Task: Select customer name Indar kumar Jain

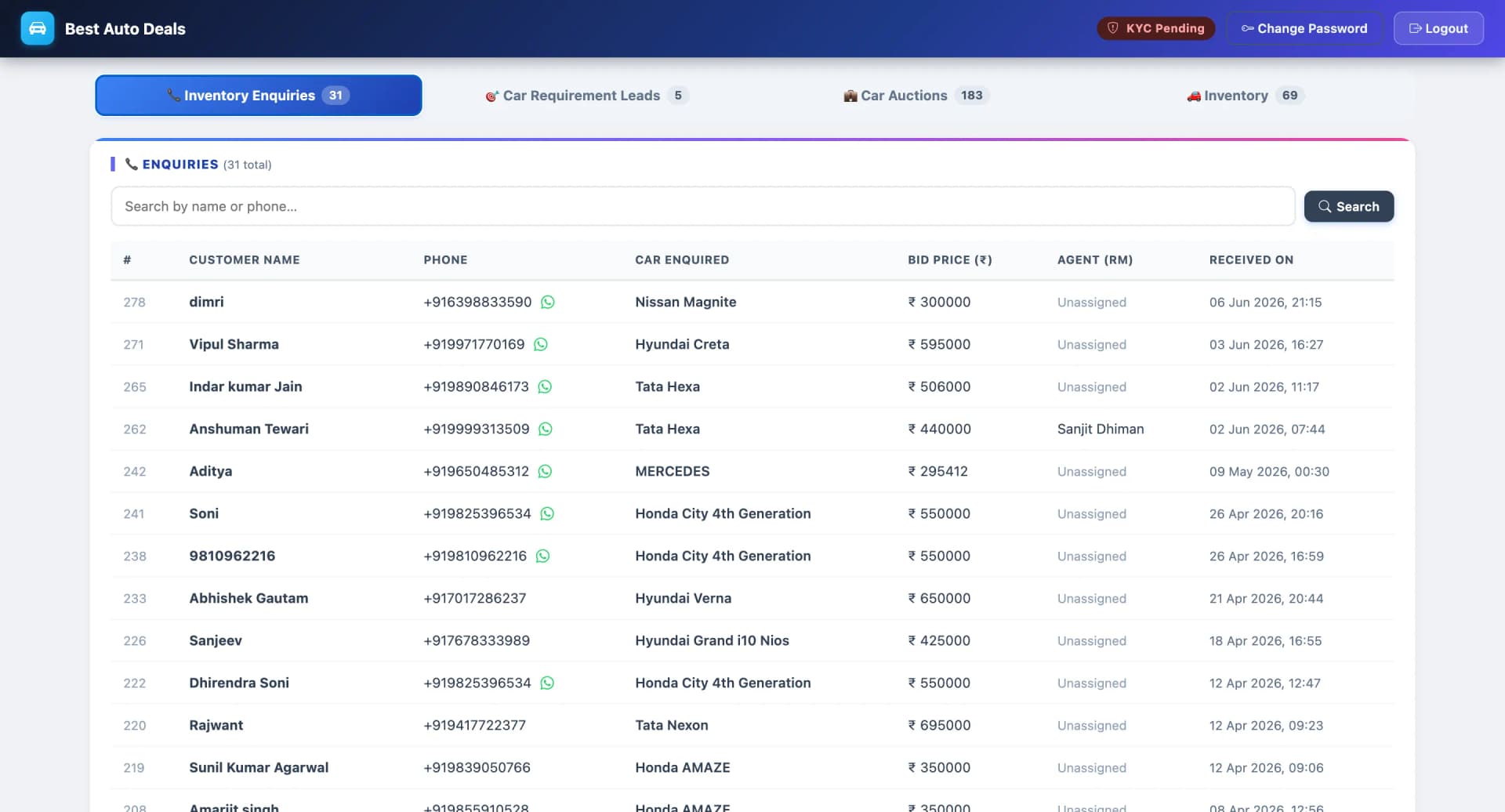Action: (245, 386)
